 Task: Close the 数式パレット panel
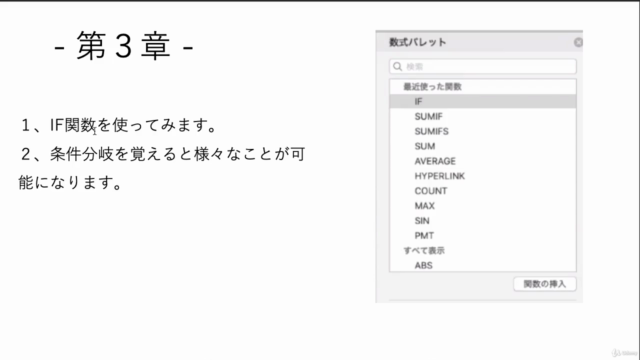click(x=578, y=42)
